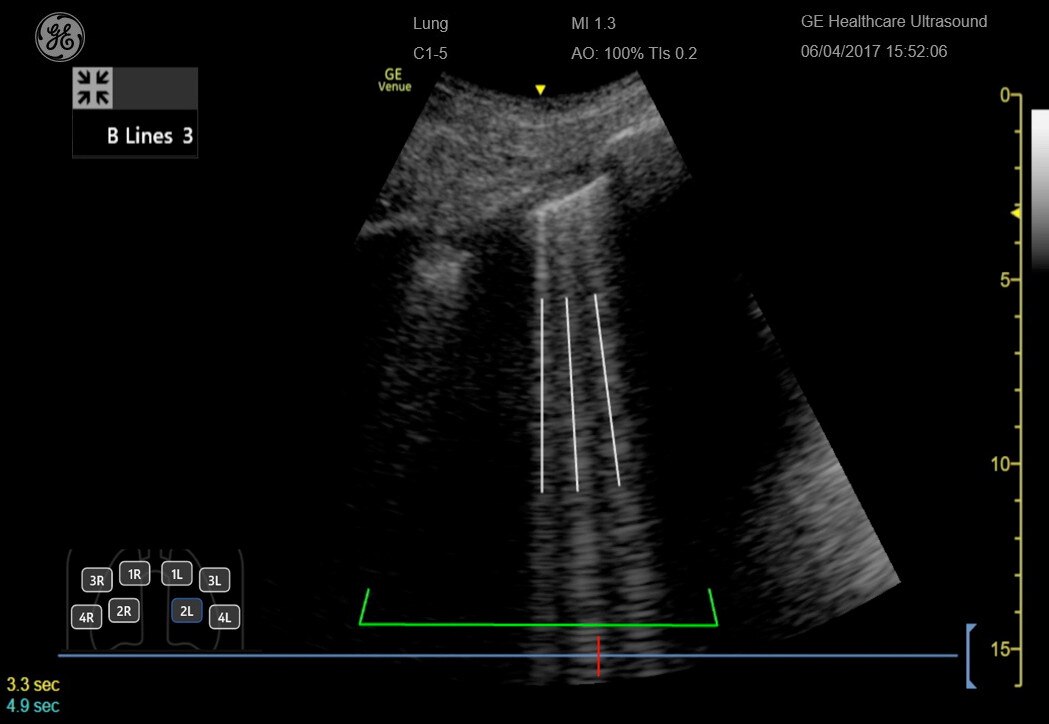The height and width of the screenshot is (724, 1049).
Task: Select lung zone 4R
Action: pos(86,617)
